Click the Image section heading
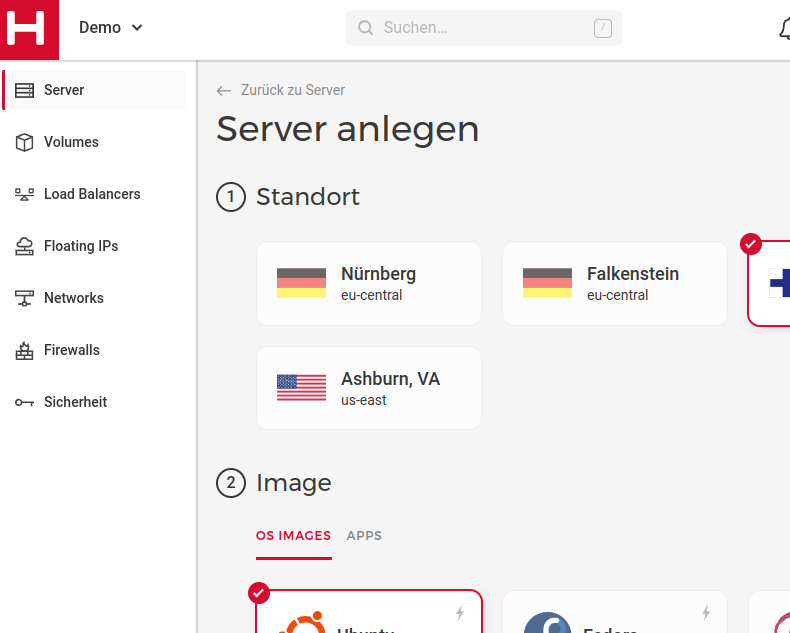Image resolution: width=790 pixels, height=633 pixels. tap(294, 483)
